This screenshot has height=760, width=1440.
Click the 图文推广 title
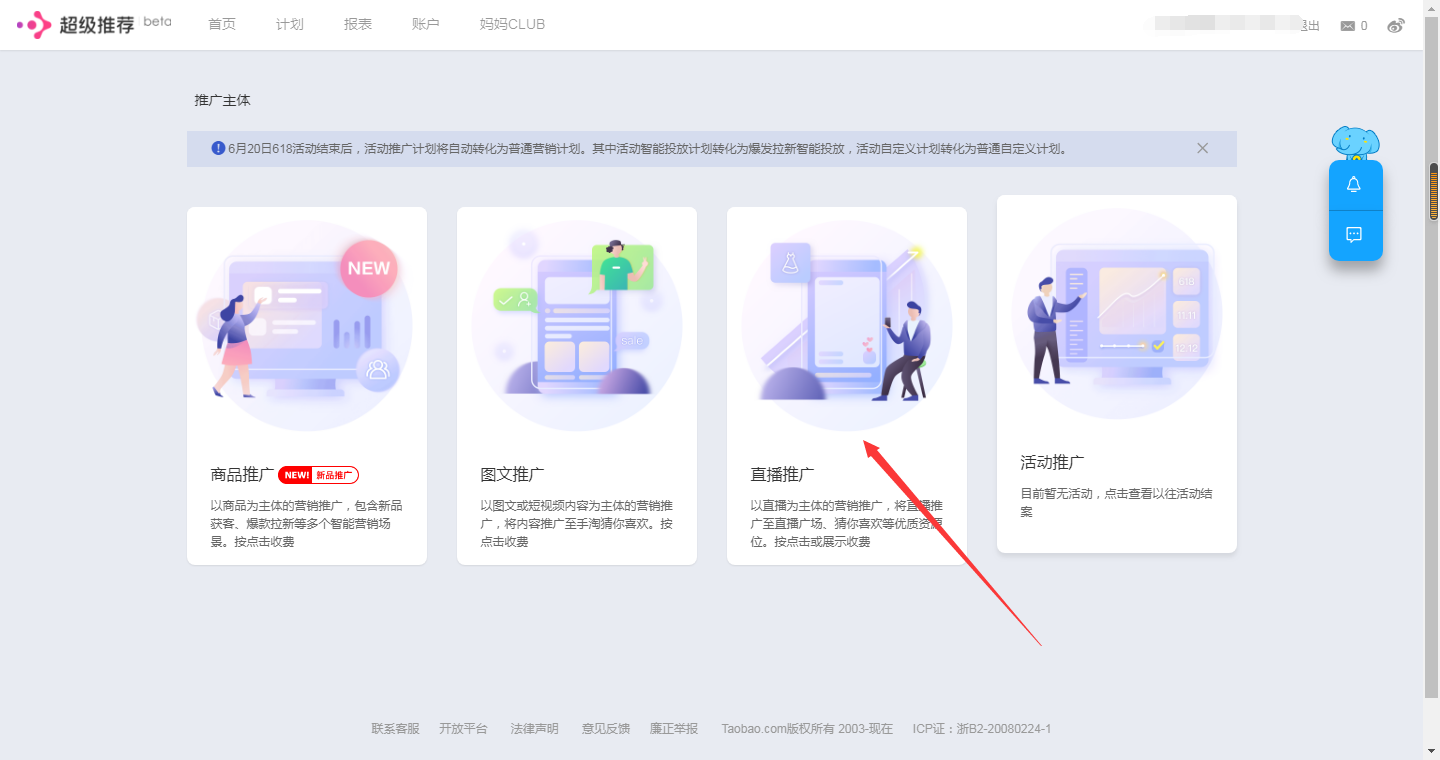(513, 475)
